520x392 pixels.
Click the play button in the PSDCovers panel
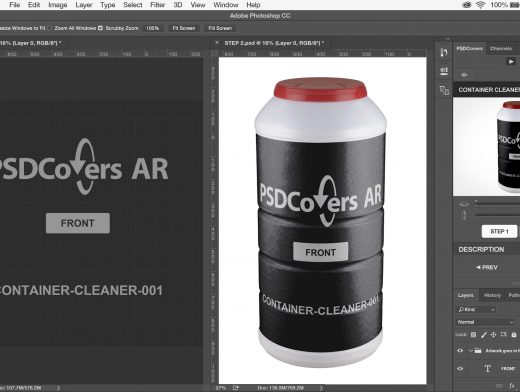coord(511,62)
